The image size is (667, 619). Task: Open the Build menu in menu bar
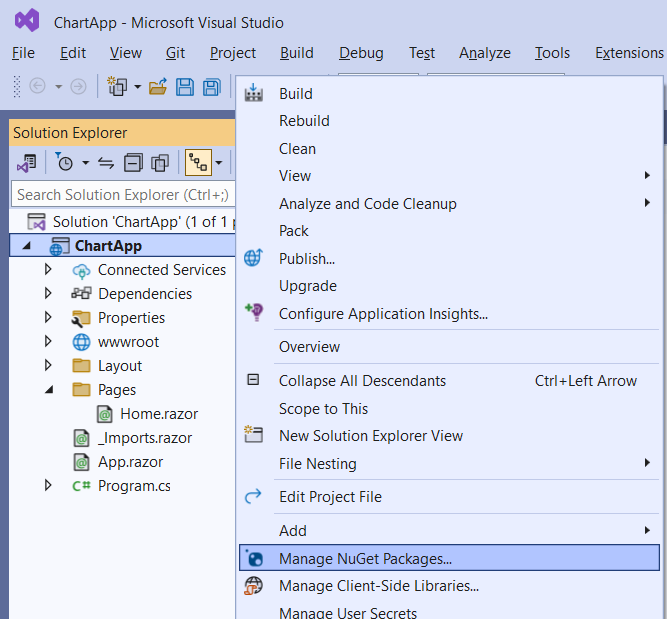[x=296, y=53]
